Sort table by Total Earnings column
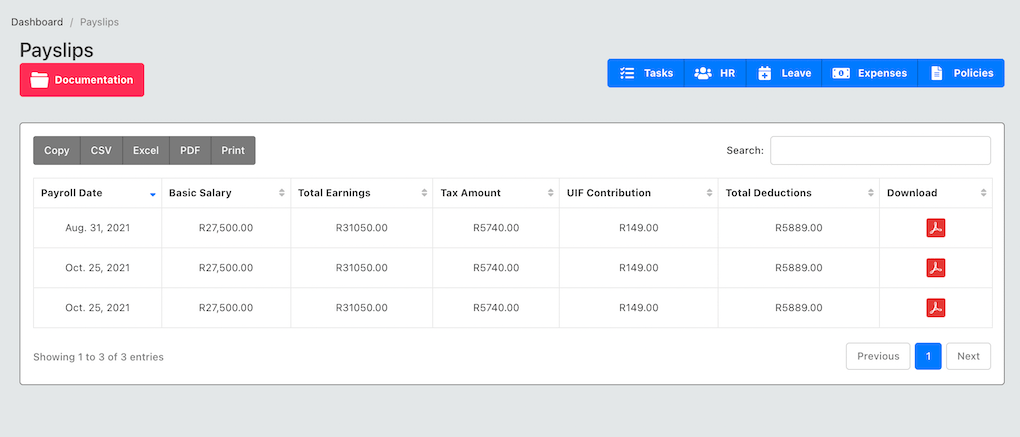The height and width of the screenshot is (437, 1020). (362, 193)
